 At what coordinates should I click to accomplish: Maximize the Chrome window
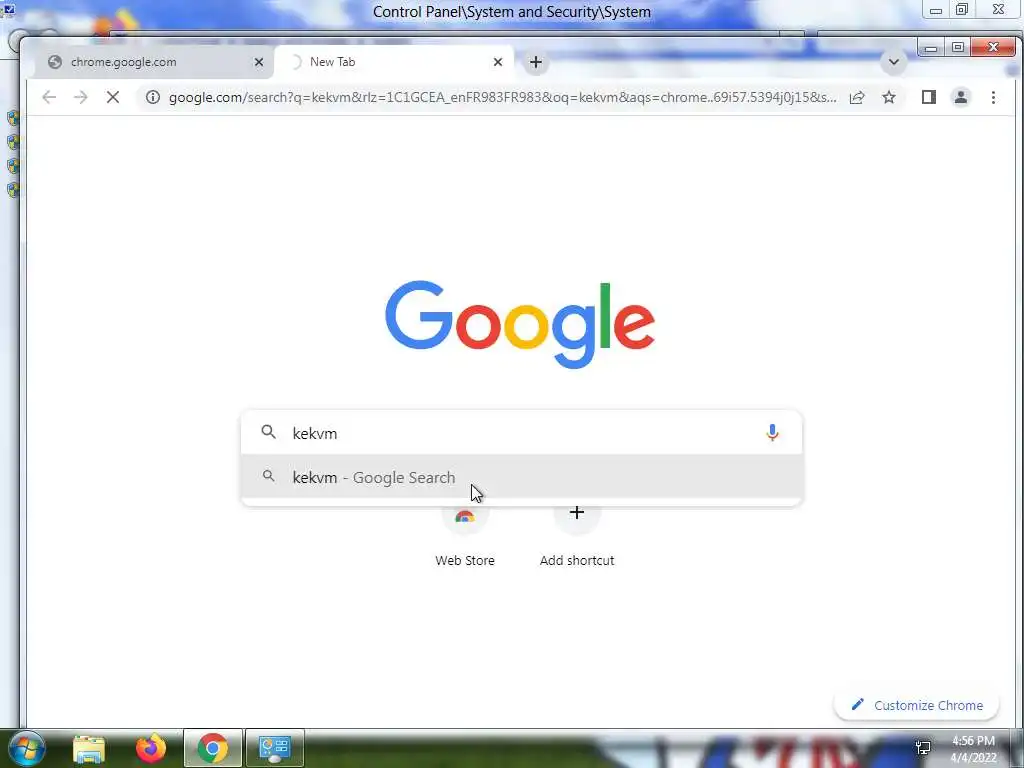(957, 48)
